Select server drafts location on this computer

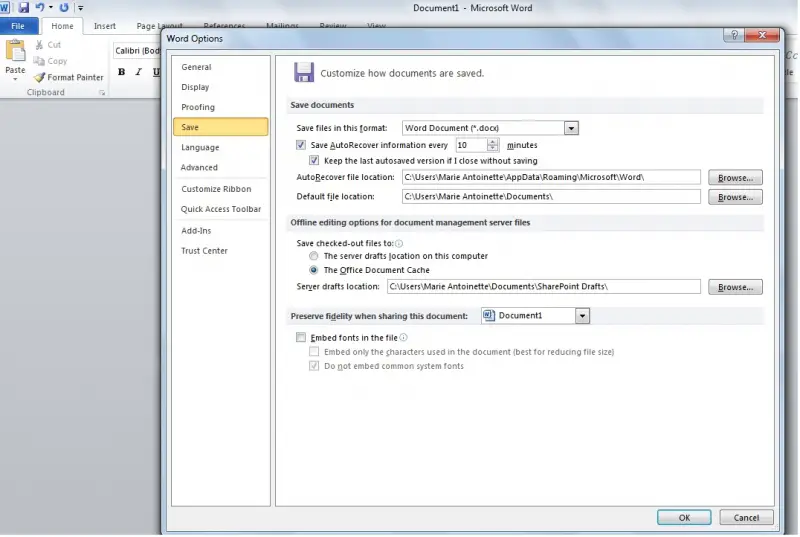[314, 256]
